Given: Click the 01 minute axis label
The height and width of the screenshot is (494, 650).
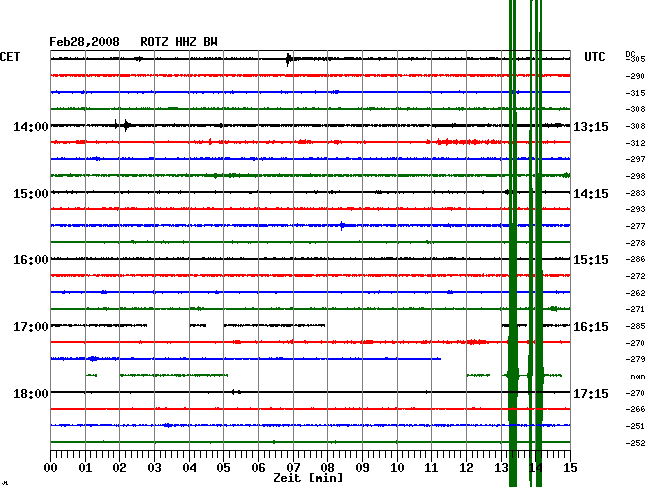Looking at the screenshot, I should coord(85,468).
